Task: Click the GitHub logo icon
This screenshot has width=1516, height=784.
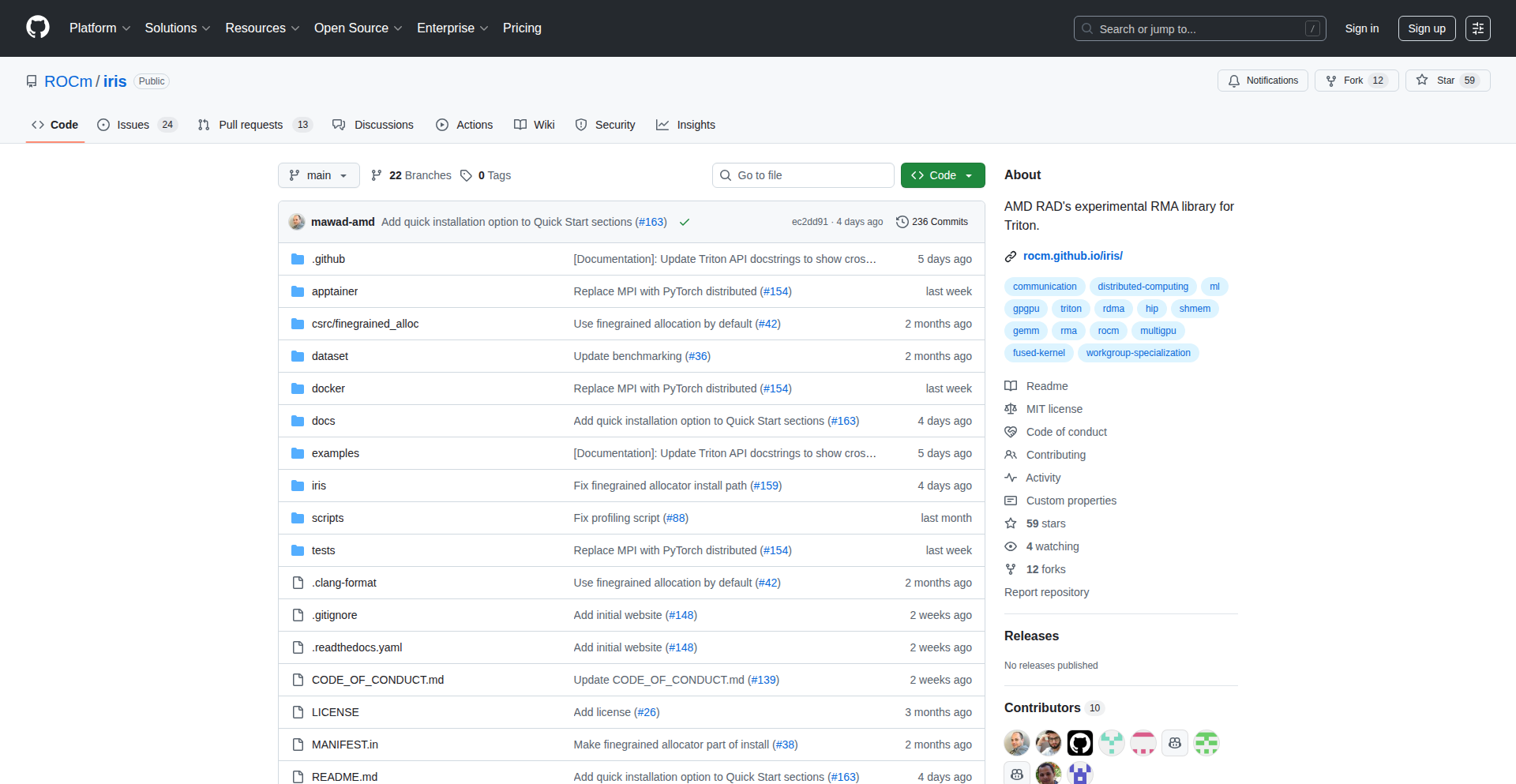Action: coord(38,28)
